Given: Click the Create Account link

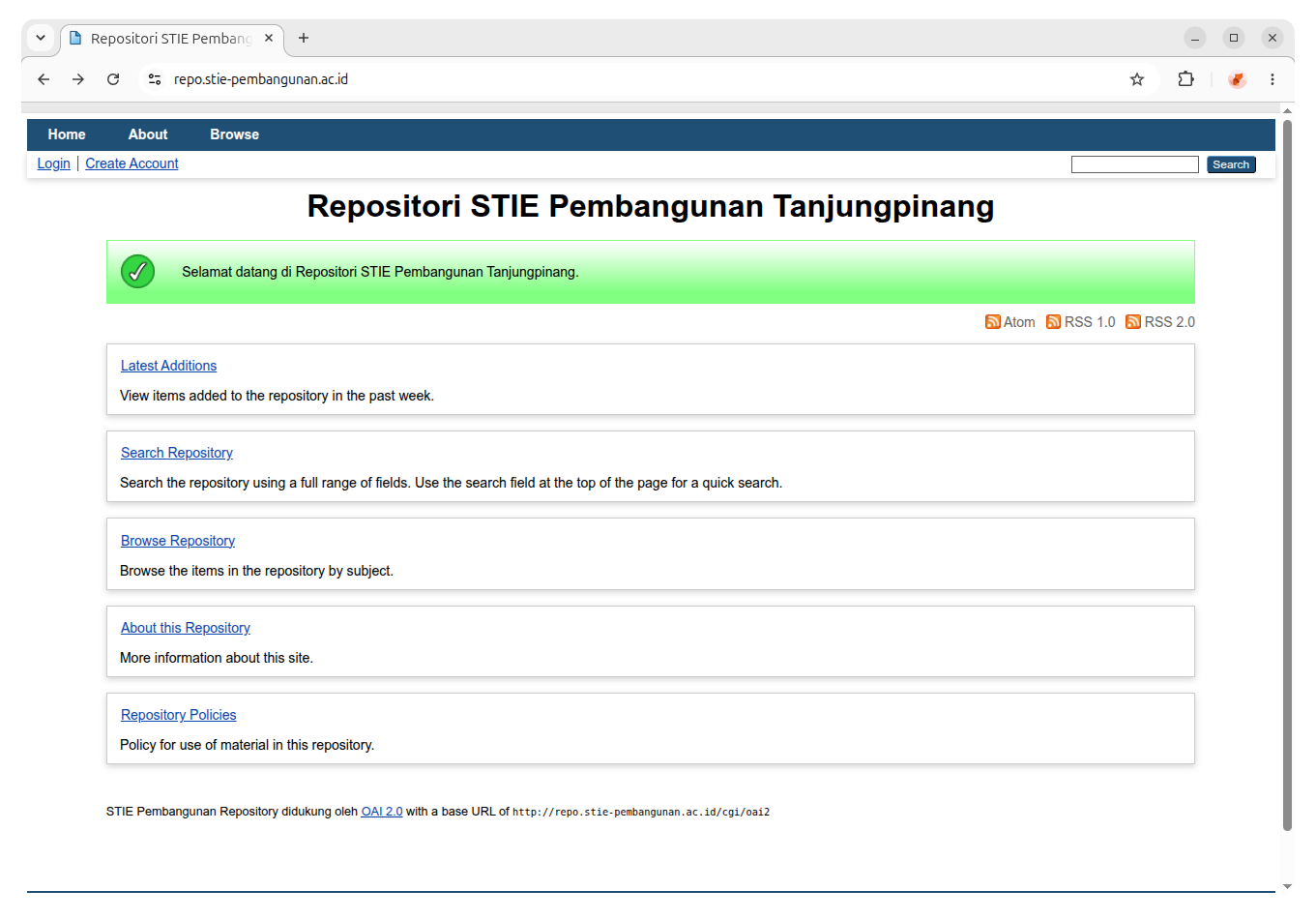Looking at the screenshot, I should [132, 163].
